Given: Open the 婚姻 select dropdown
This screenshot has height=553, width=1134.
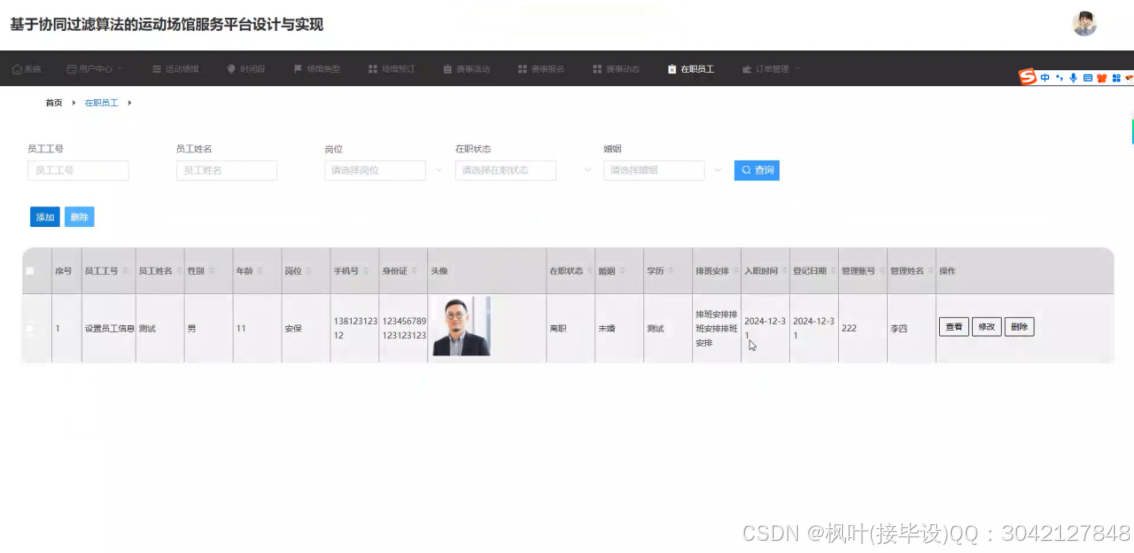Looking at the screenshot, I should click(654, 171).
